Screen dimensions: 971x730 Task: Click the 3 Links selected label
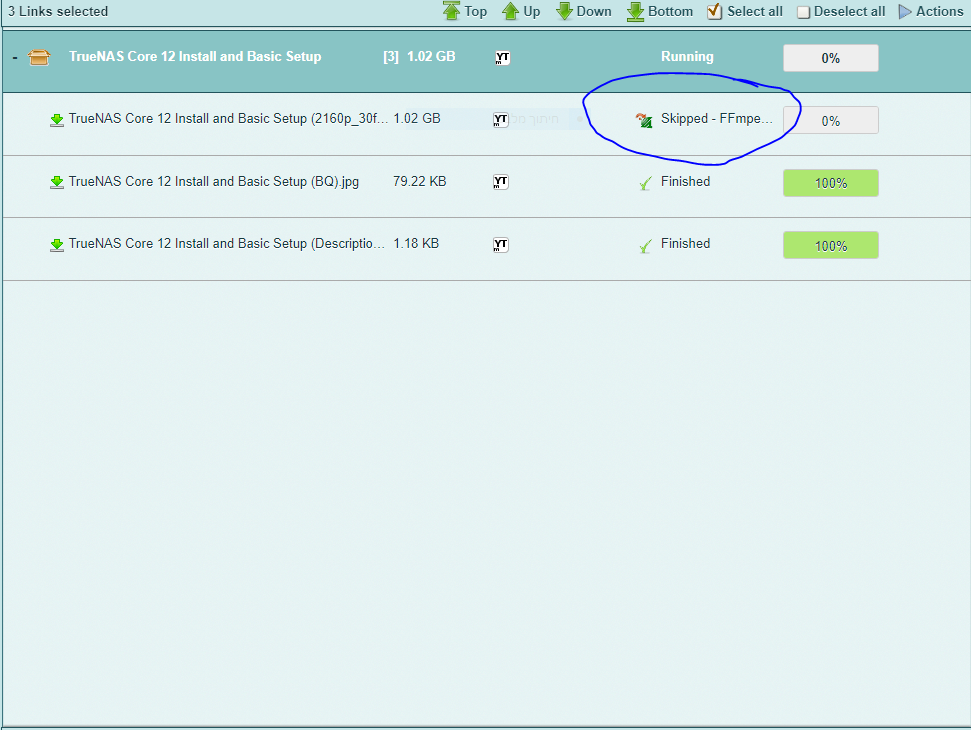click(58, 11)
